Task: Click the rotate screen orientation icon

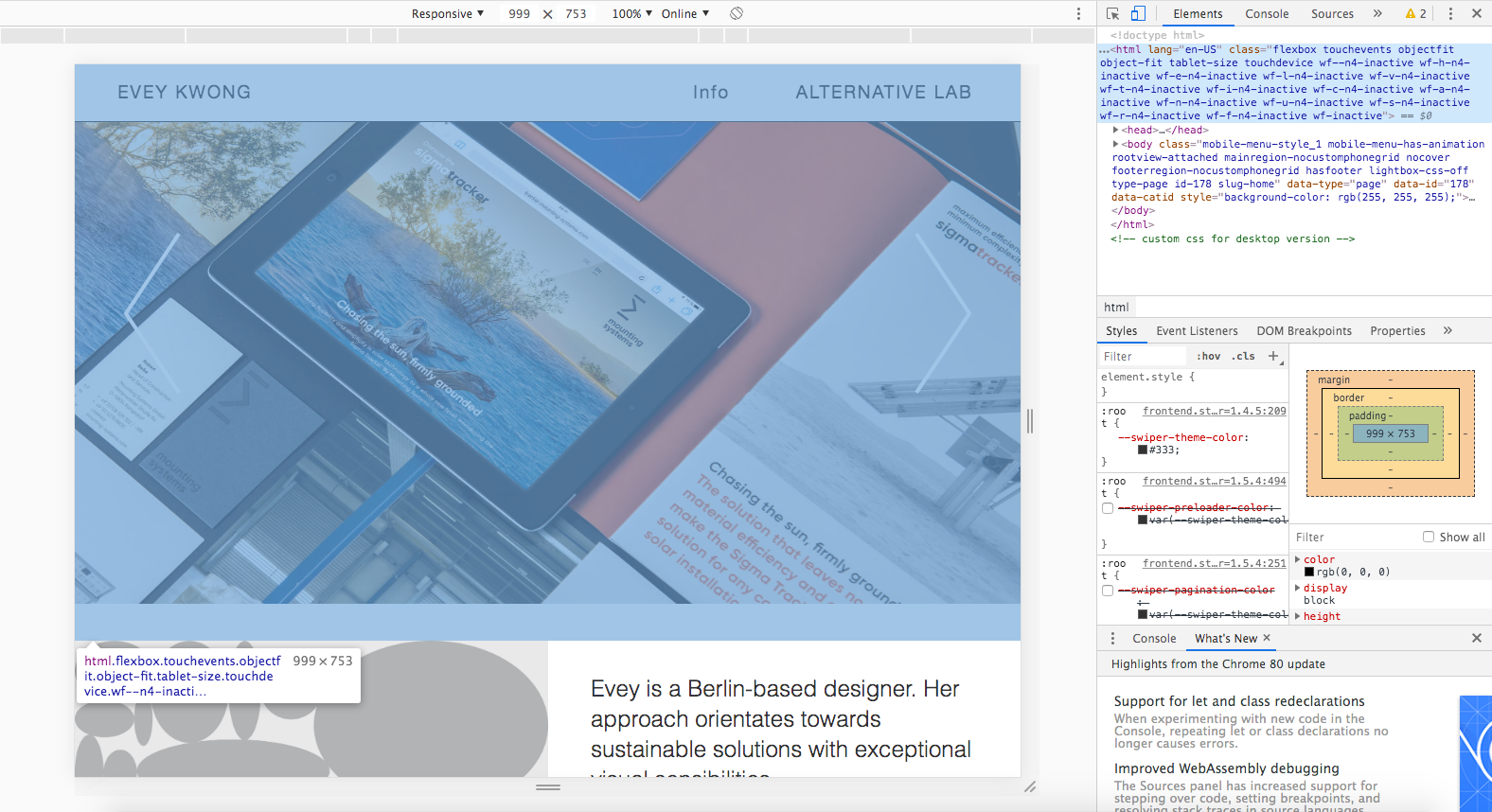Action: (x=737, y=13)
